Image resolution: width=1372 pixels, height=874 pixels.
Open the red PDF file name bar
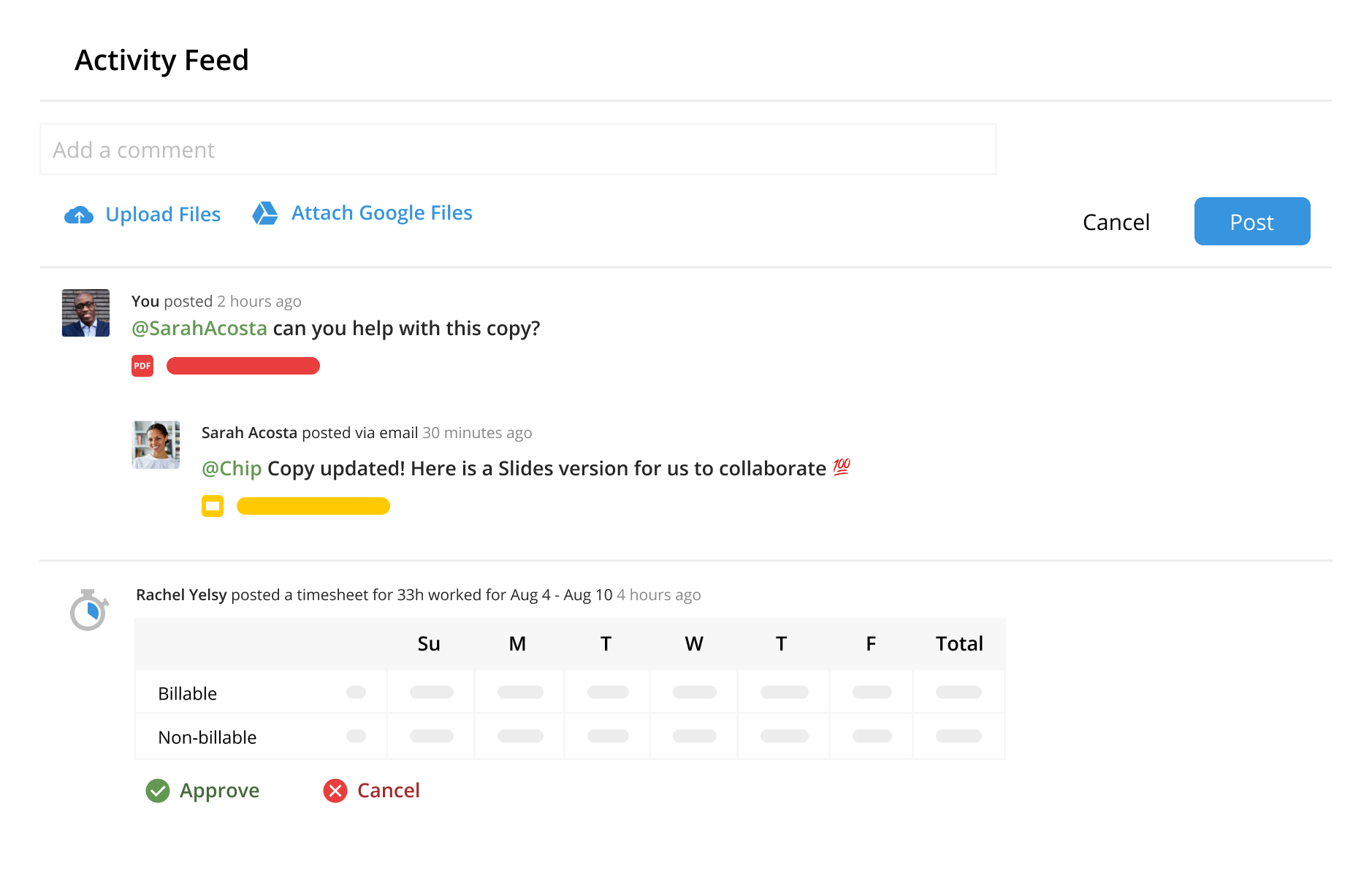pos(243,366)
